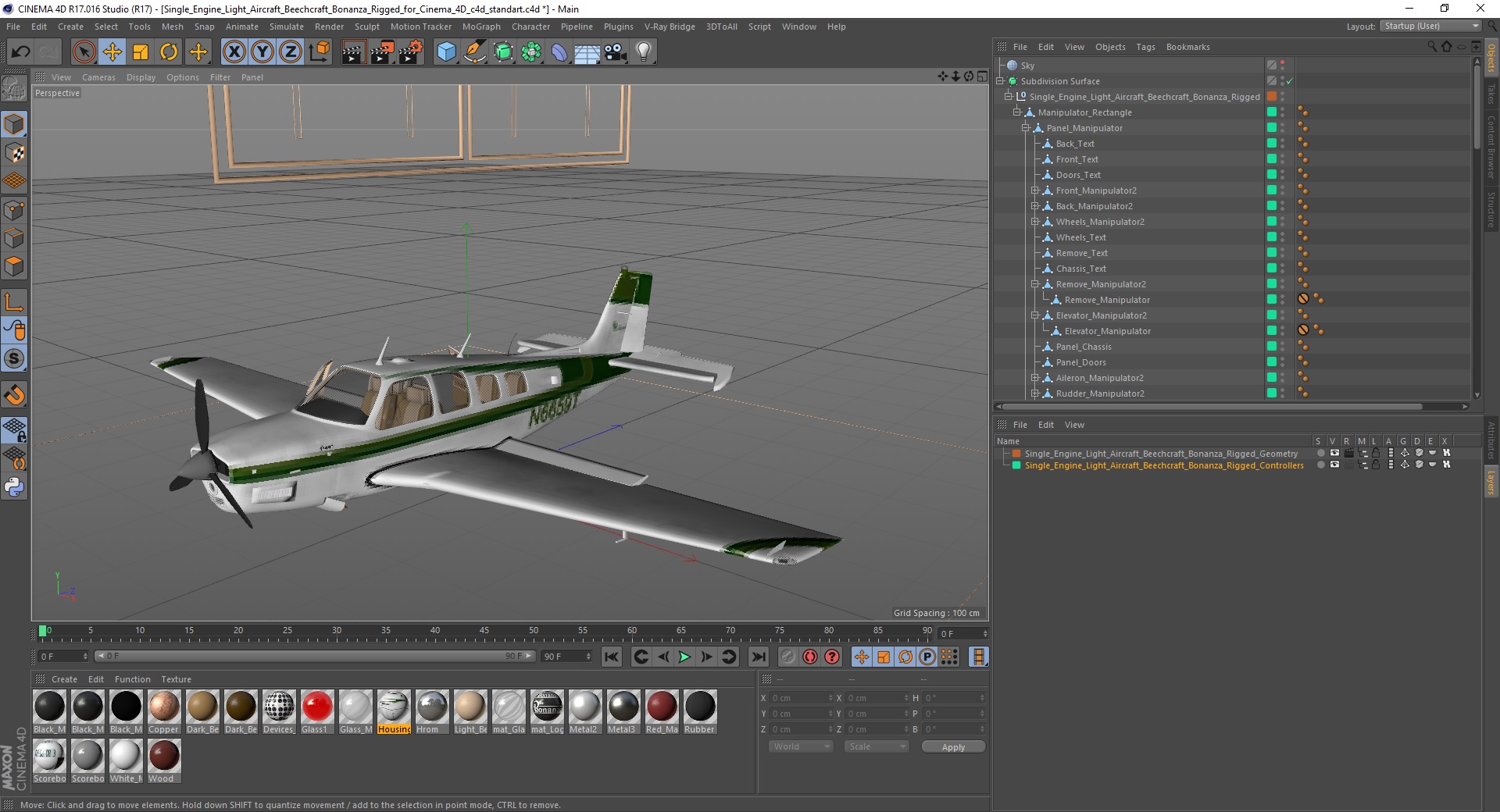Open material manager Texture menu
This screenshot has height=812, width=1500.
tap(176, 679)
